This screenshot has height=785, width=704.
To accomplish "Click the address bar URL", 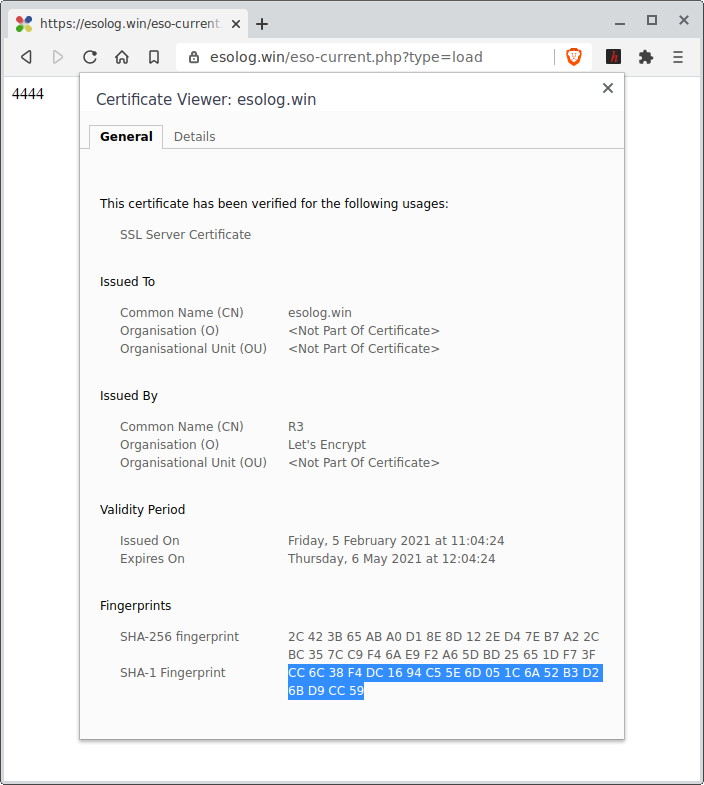I will tap(345, 57).
